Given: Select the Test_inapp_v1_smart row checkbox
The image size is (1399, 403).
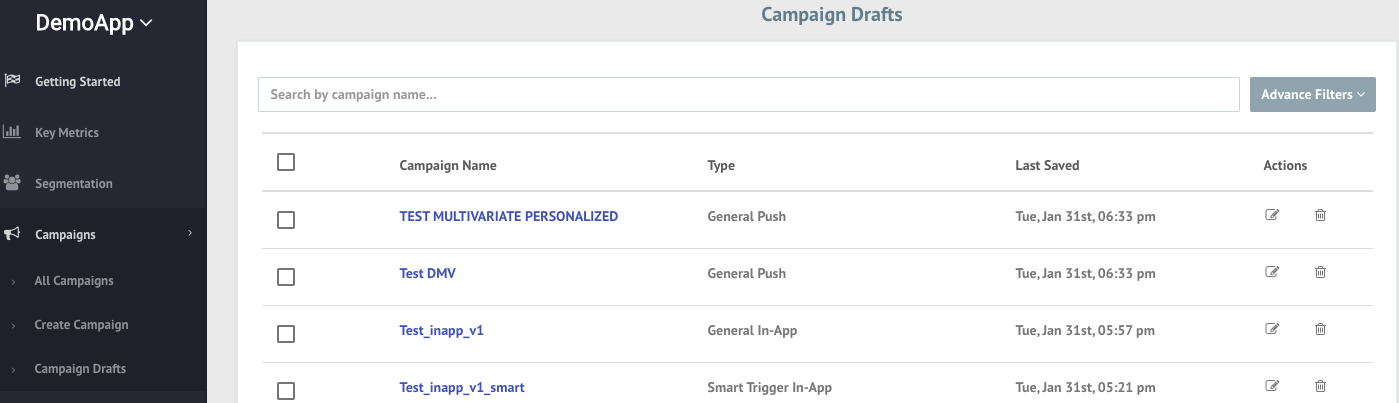Looking at the screenshot, I should 286,391.
